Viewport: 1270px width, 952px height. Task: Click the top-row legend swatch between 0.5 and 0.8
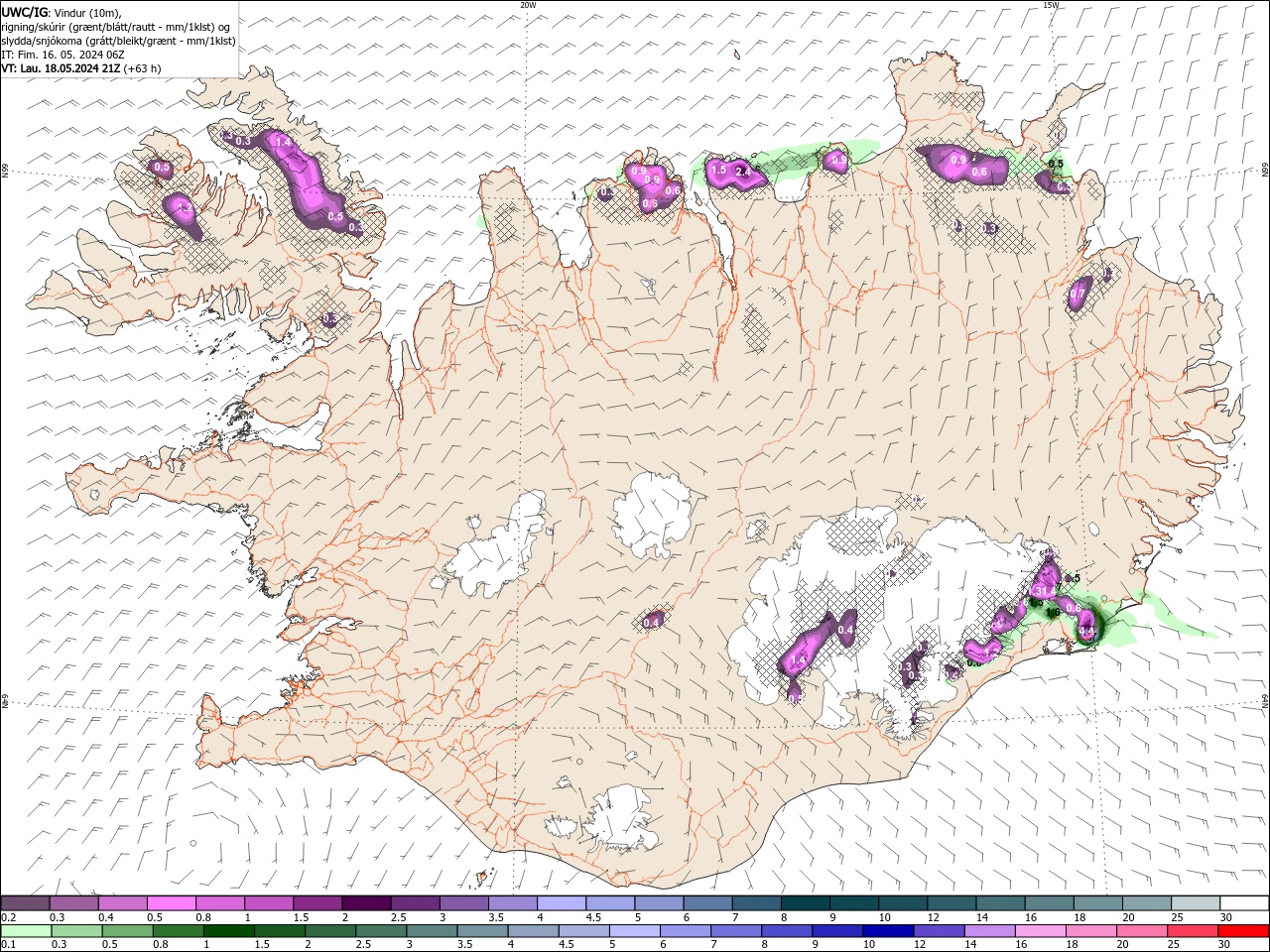point(172,903)
